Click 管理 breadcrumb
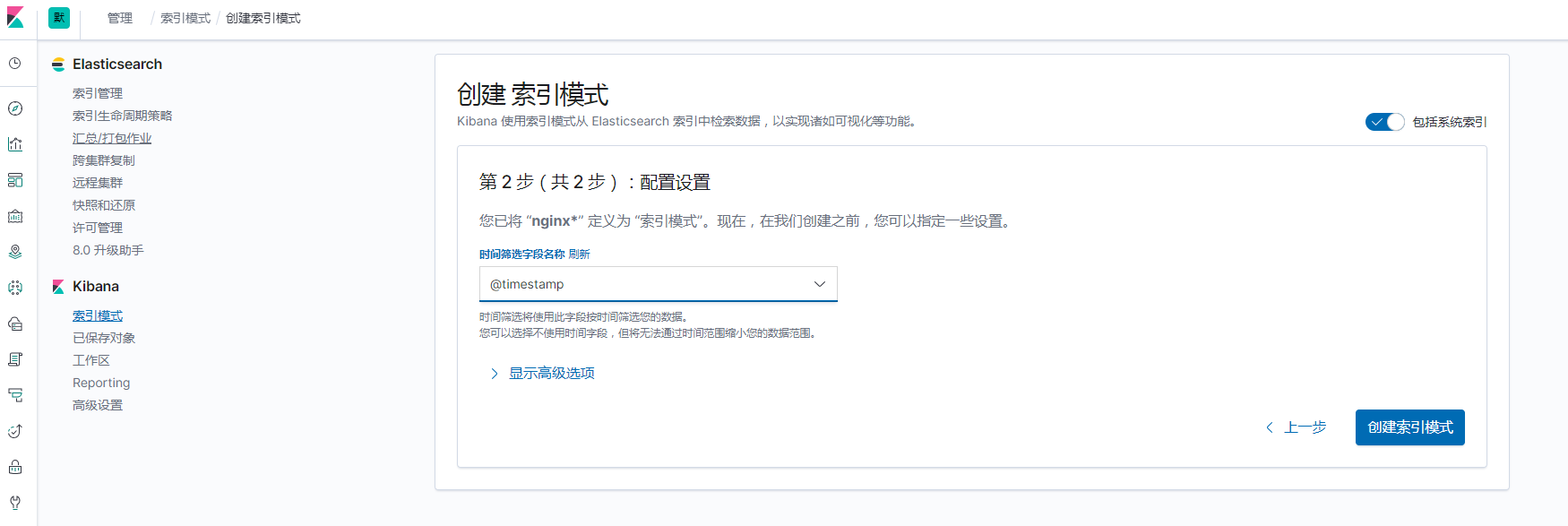 point(120,18)
